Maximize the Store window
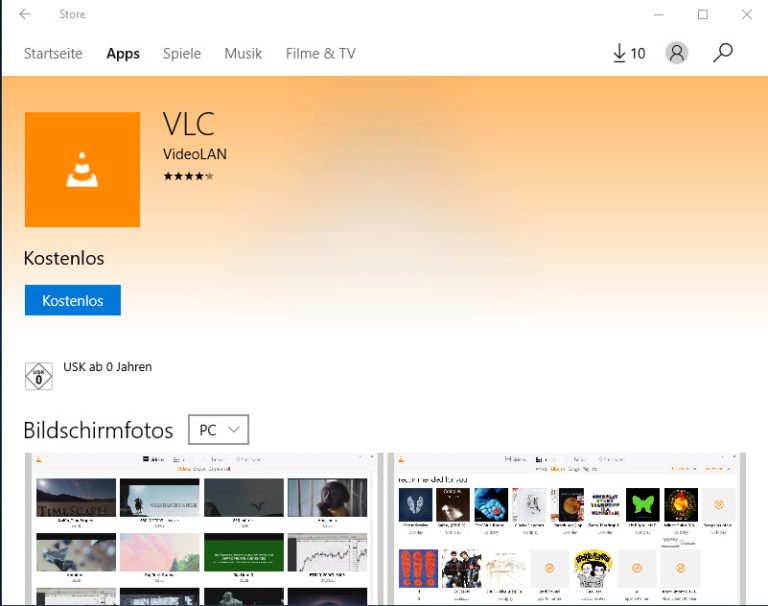Screen dimensions: 768x606 pos(703,15)
